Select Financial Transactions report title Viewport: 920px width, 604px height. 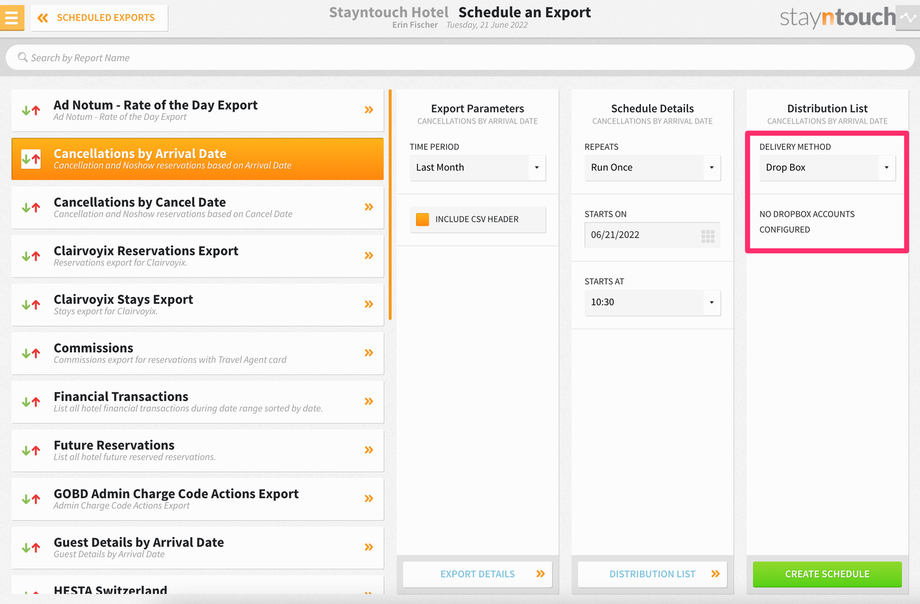coord(121,397)
